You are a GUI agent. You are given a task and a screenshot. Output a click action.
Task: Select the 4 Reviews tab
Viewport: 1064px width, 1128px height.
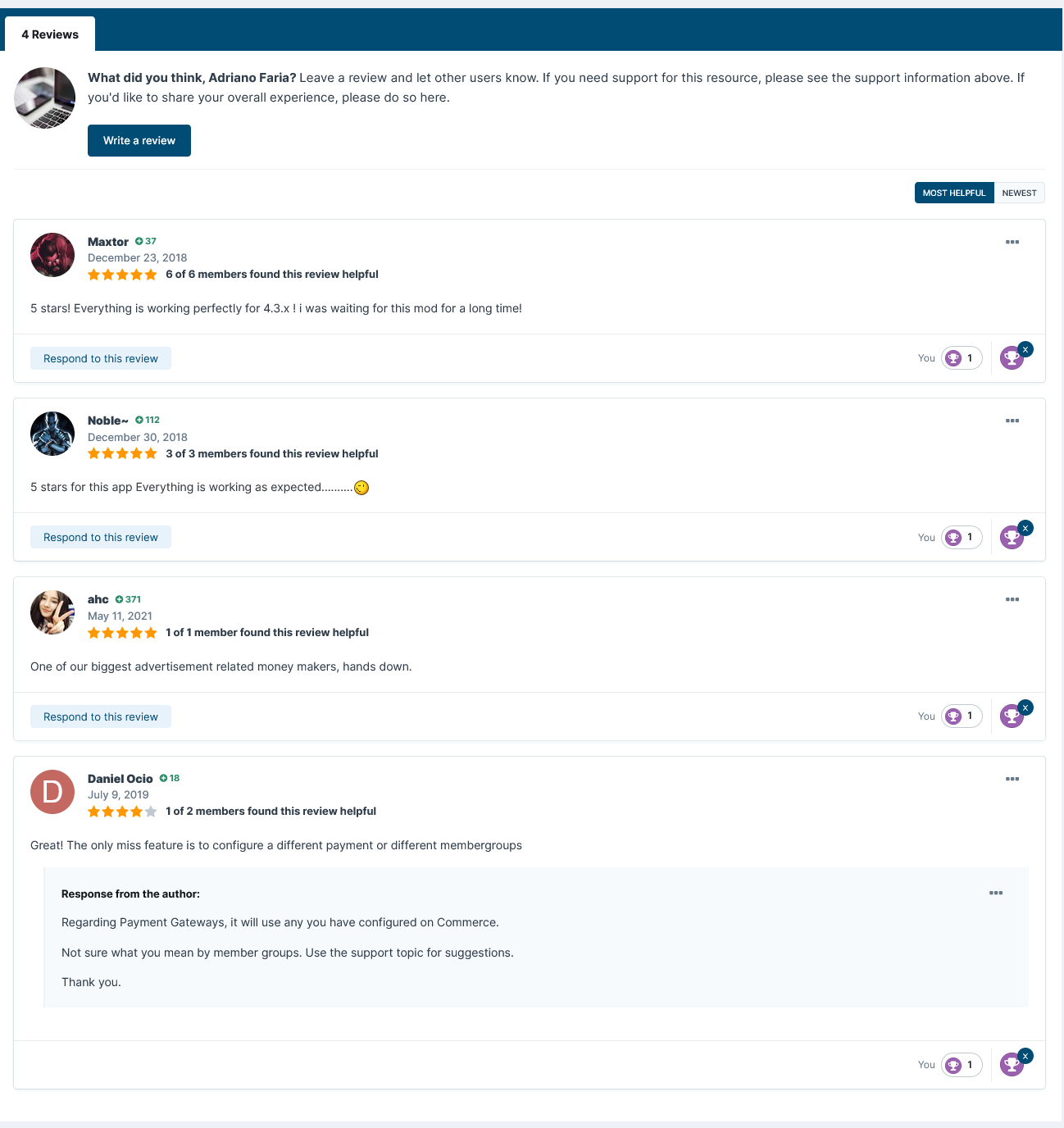pyautogui.click(x=50, y=34)
